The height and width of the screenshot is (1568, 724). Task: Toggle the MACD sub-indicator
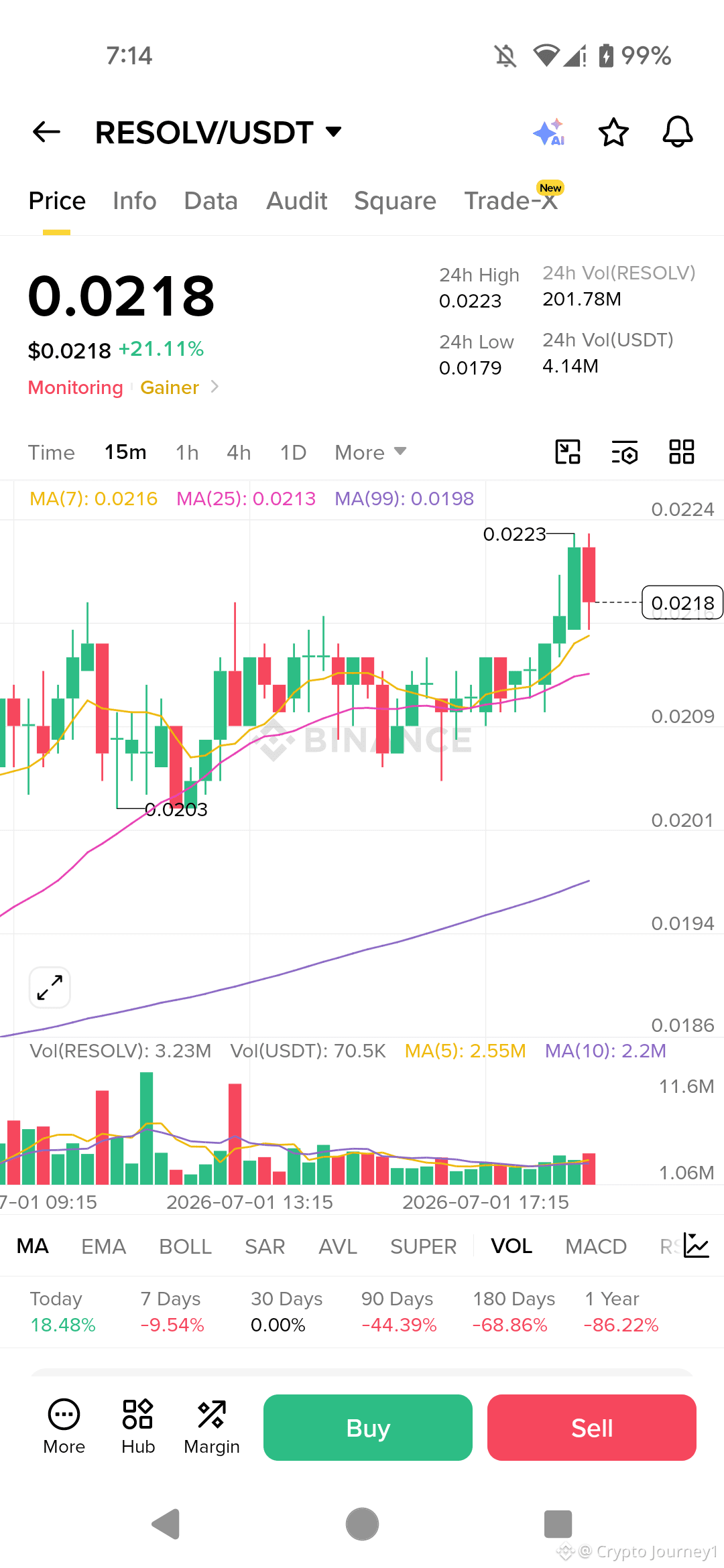pyautogui.click(x=596, y=1246)
